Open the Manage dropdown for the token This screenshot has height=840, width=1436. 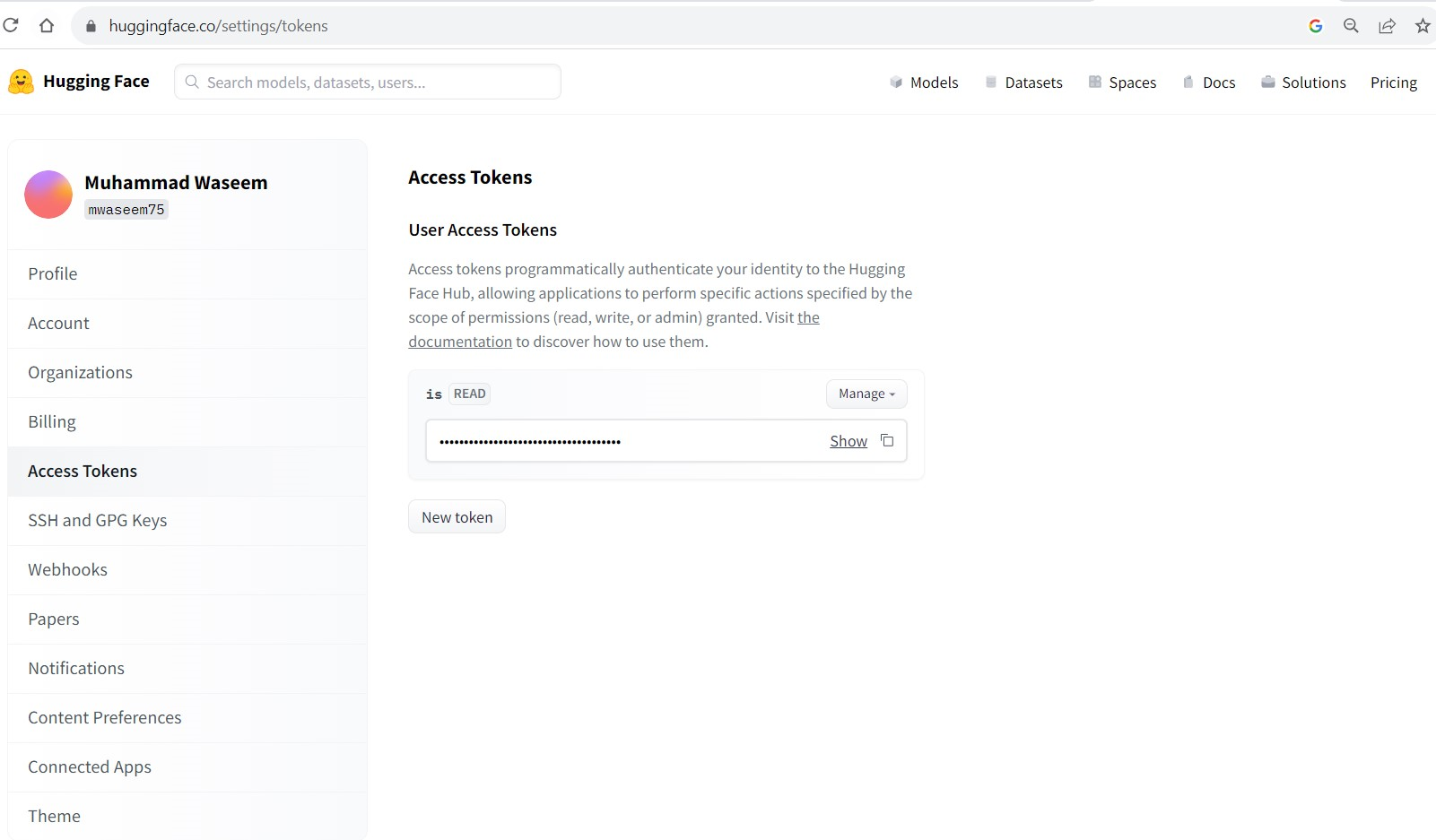[x=865, y=394]
